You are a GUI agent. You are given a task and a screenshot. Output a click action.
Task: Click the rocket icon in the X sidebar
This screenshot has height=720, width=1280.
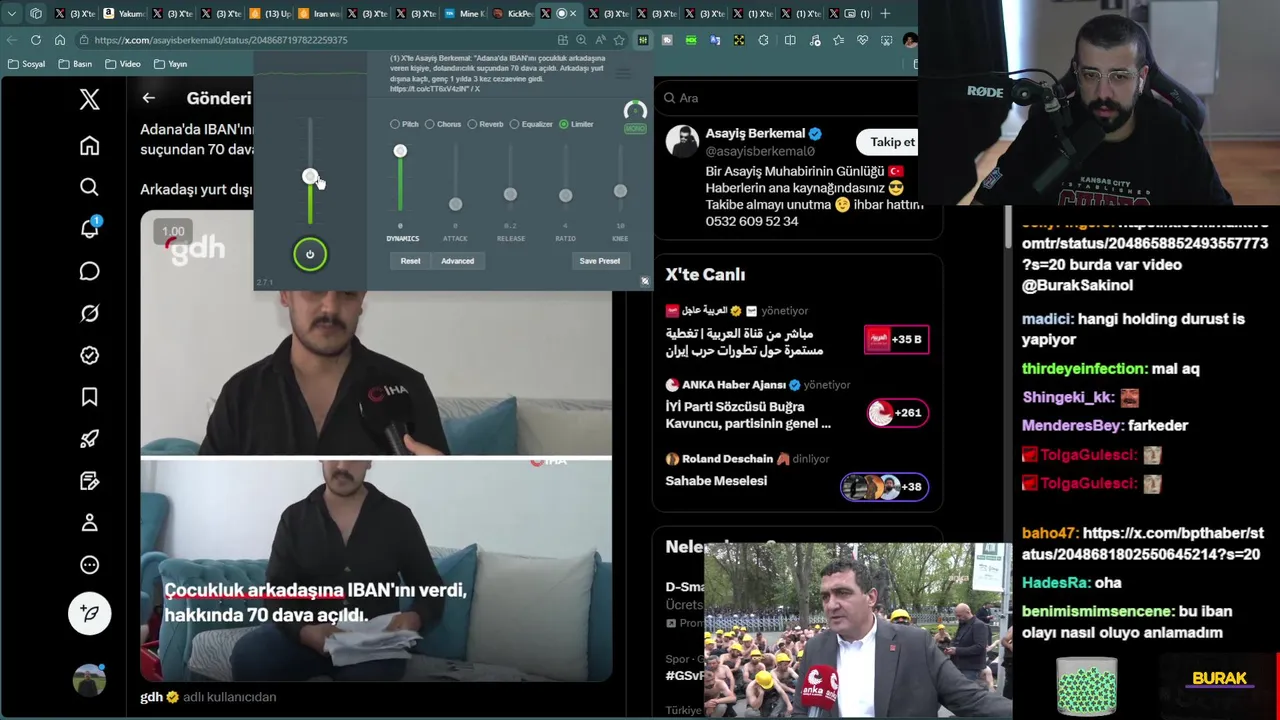click(89, 438)
